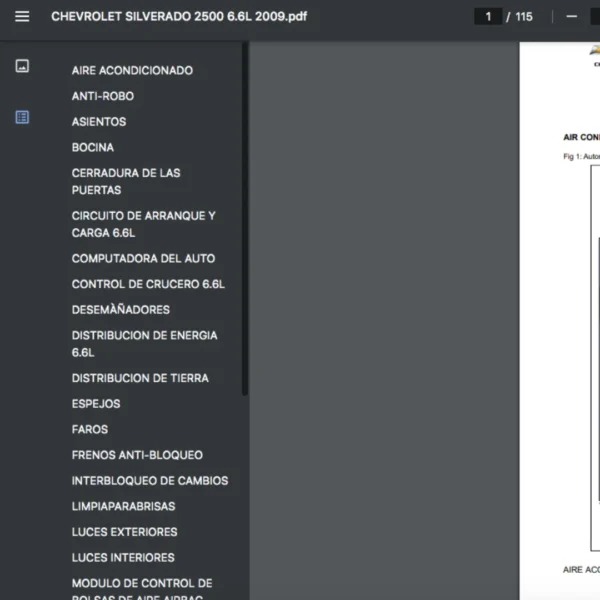Select COMPUTADORA DEL AUTO bookmark

(143, 258)
